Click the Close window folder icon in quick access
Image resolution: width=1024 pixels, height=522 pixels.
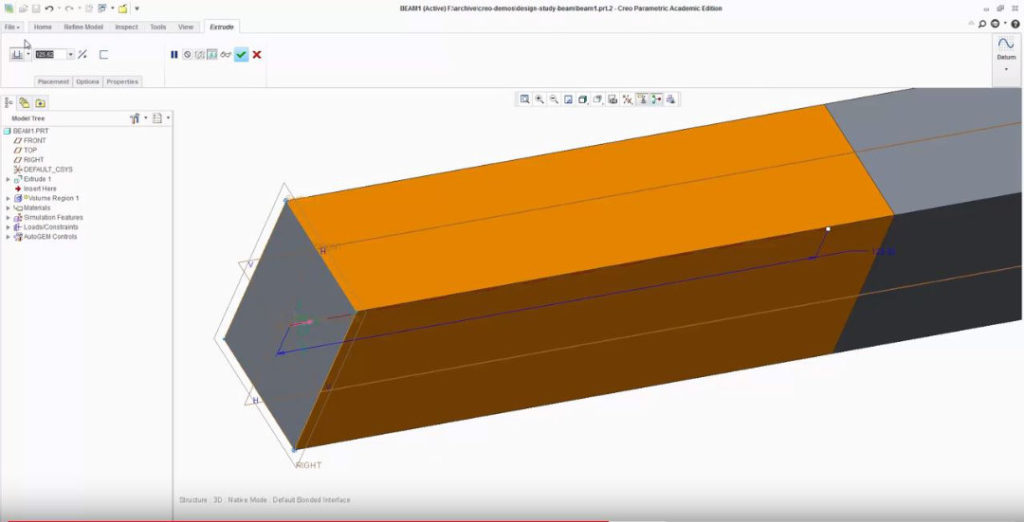click(x=122, y=8)
